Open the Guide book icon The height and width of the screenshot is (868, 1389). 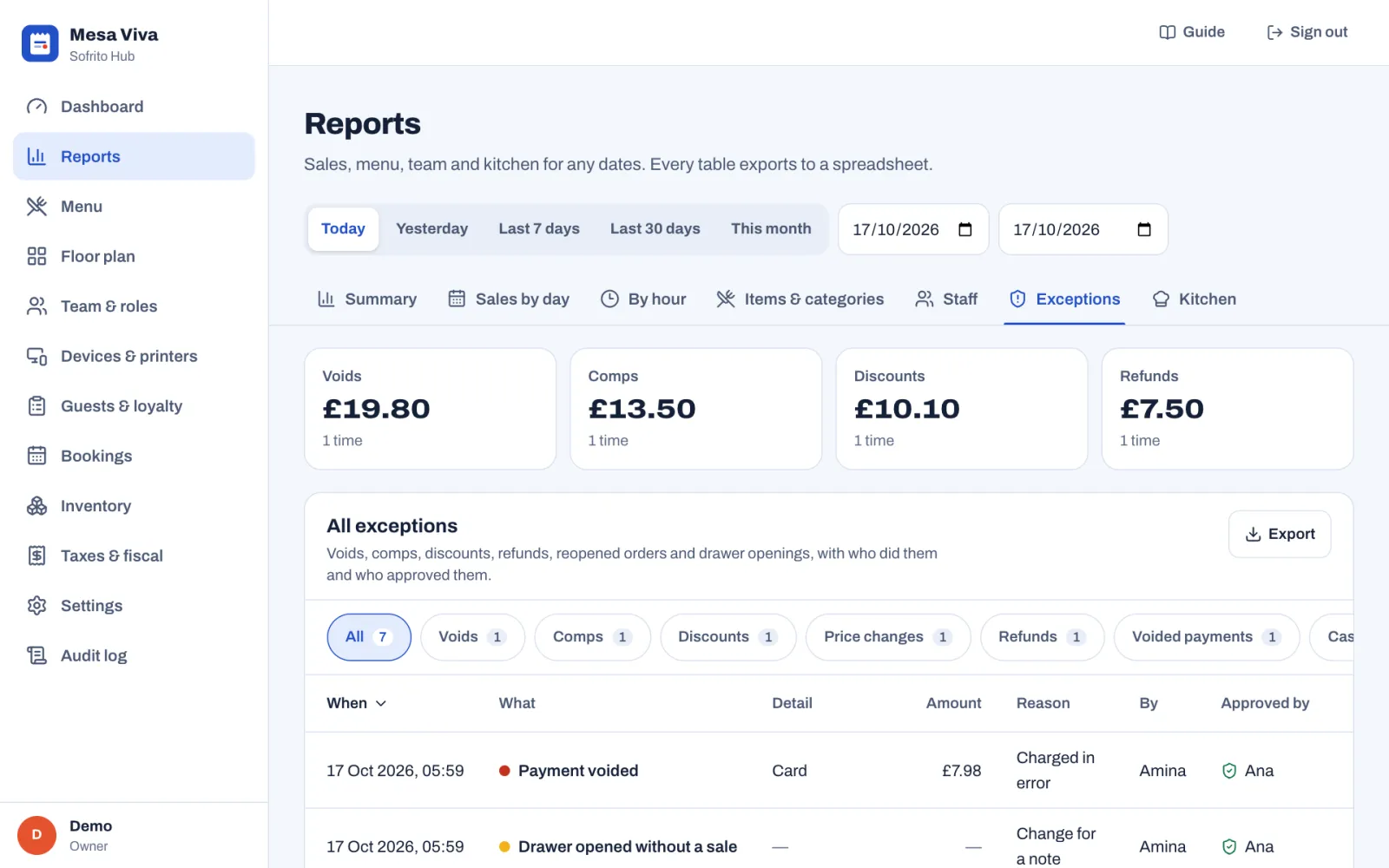coord(1168,32)
